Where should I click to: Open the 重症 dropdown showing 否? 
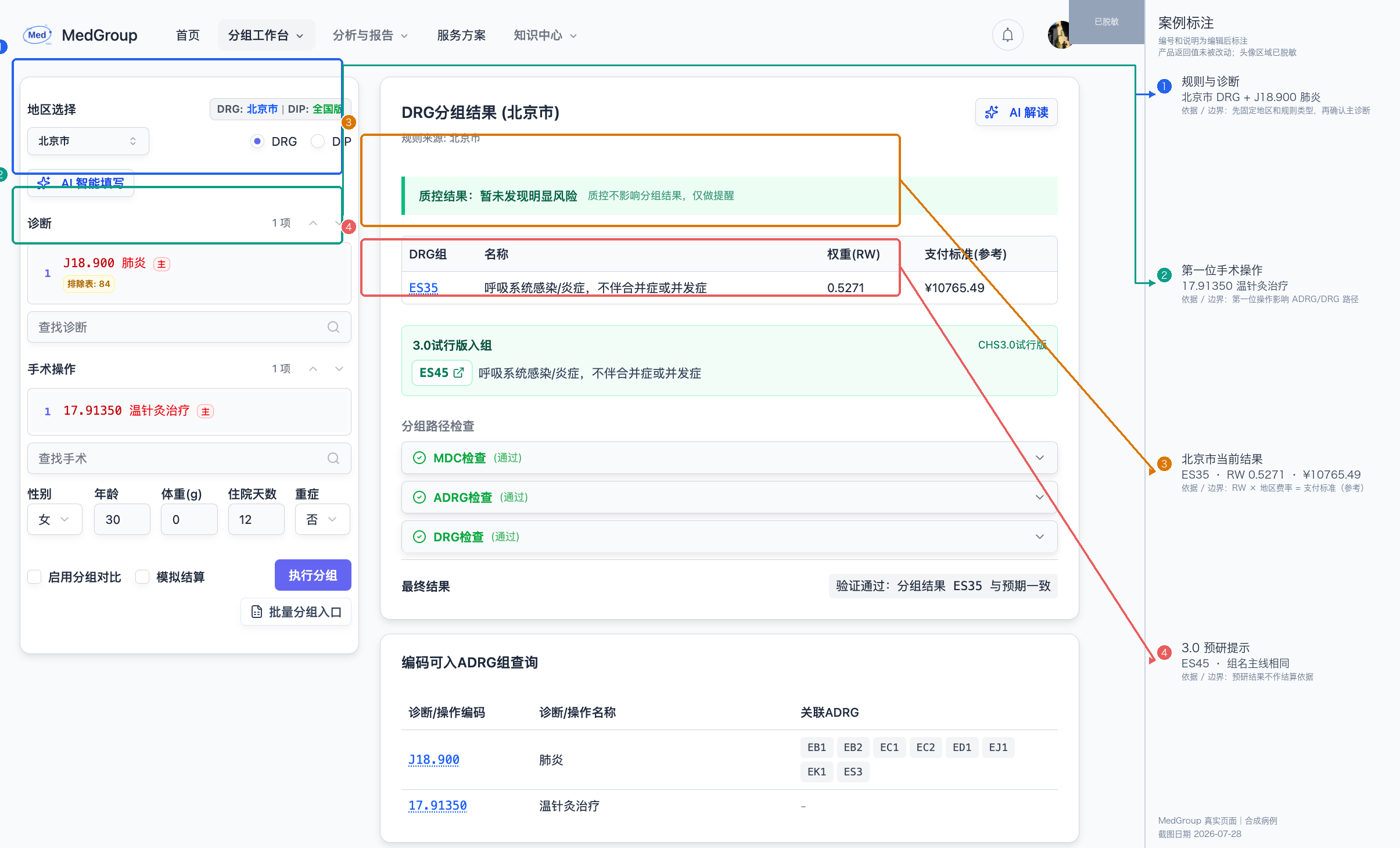click(322, 519)
